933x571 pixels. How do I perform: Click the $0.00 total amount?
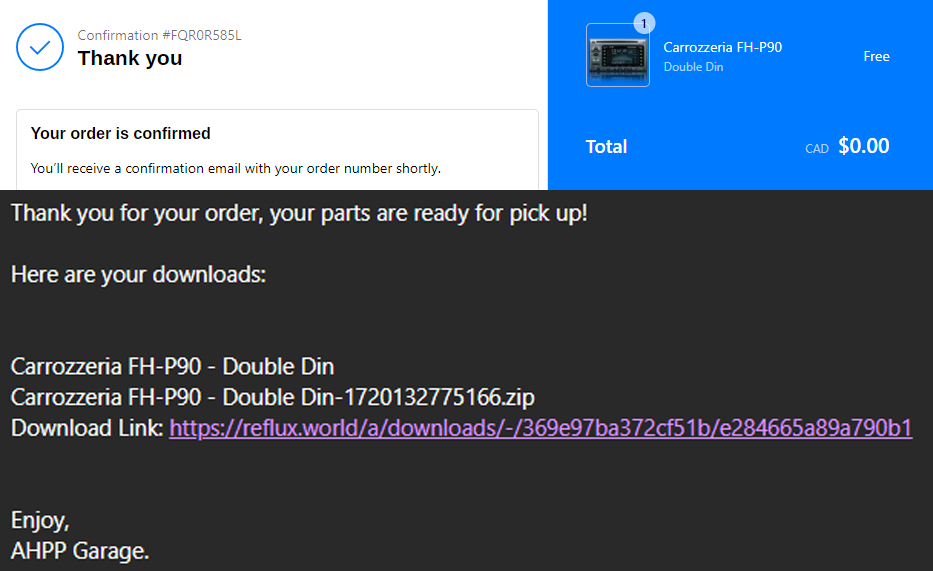pos(863,146)
